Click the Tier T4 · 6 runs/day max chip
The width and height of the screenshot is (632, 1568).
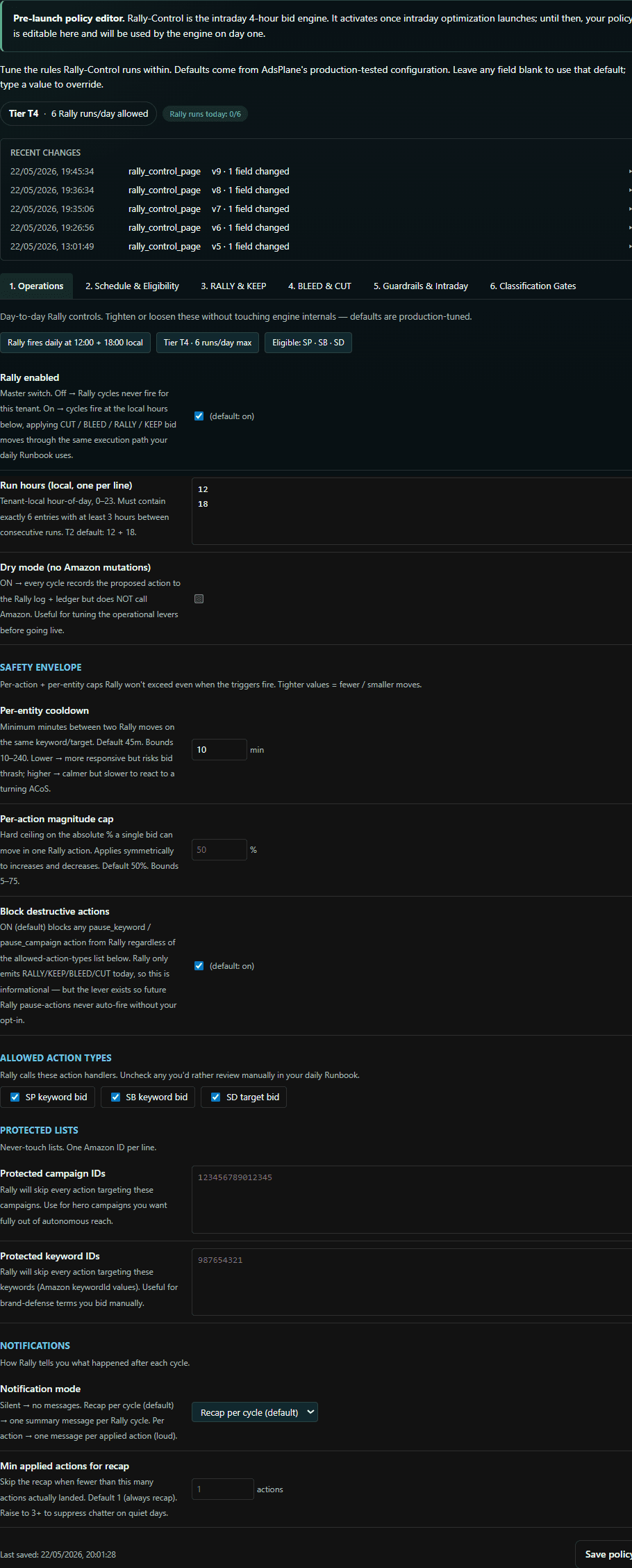(x=208, y=343)
